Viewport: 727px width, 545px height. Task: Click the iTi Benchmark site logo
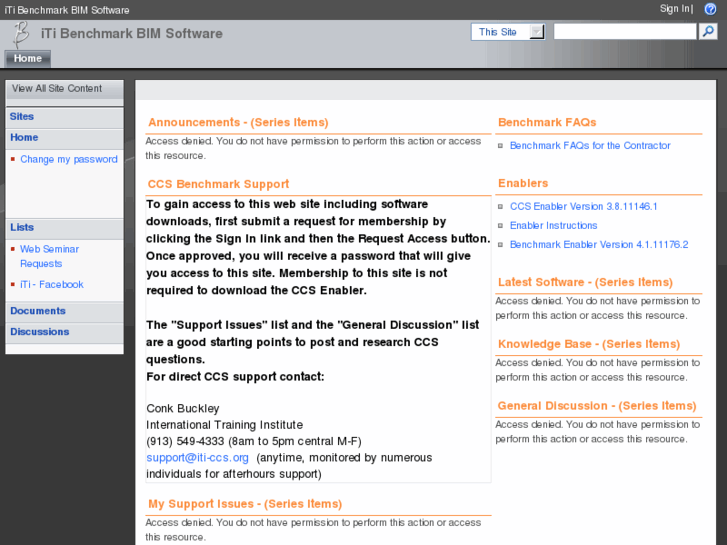[20, 34]
